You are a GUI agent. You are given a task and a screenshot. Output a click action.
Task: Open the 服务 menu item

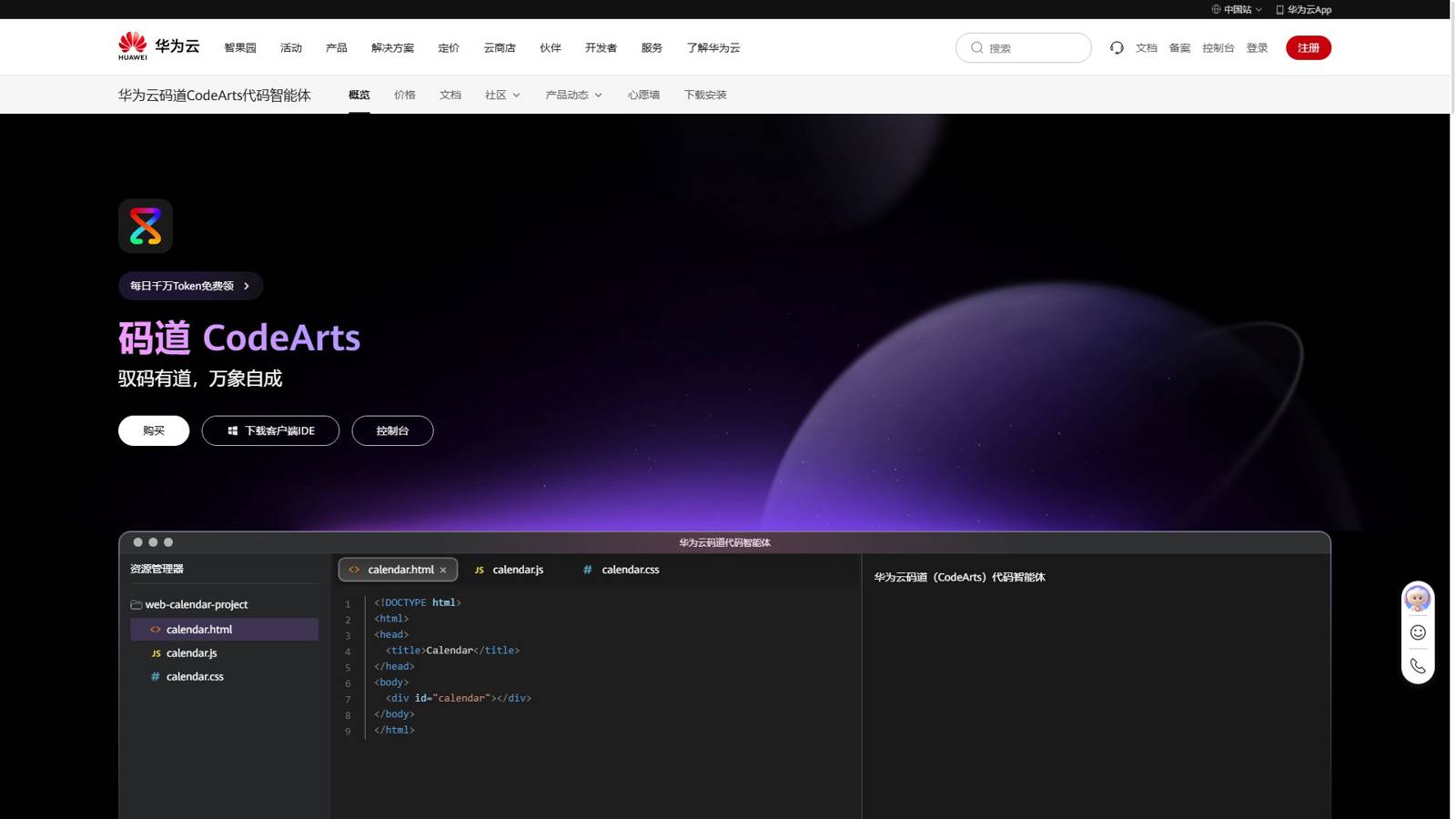click(x=652, y=47)
